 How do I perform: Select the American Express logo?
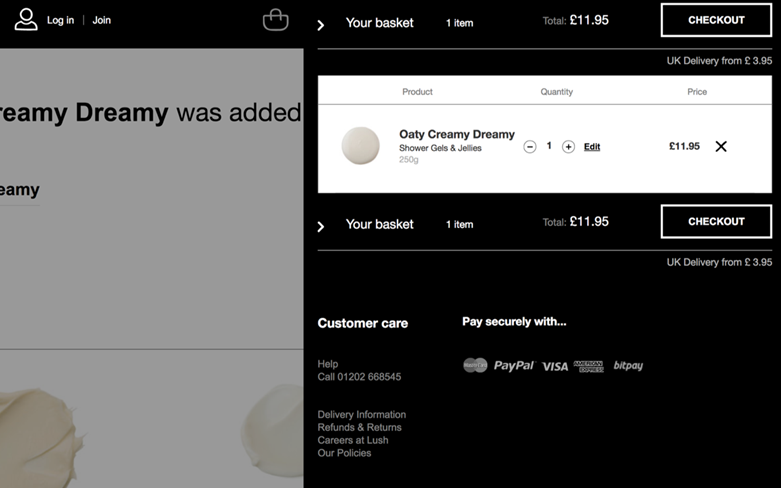coord(588,366)
